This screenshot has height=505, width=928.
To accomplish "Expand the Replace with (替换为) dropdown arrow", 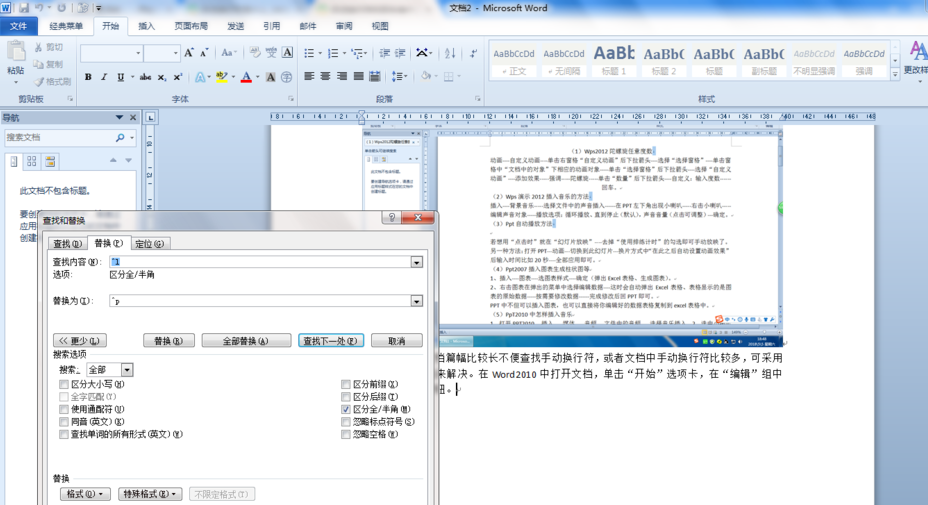I will [x=417, y=301].
